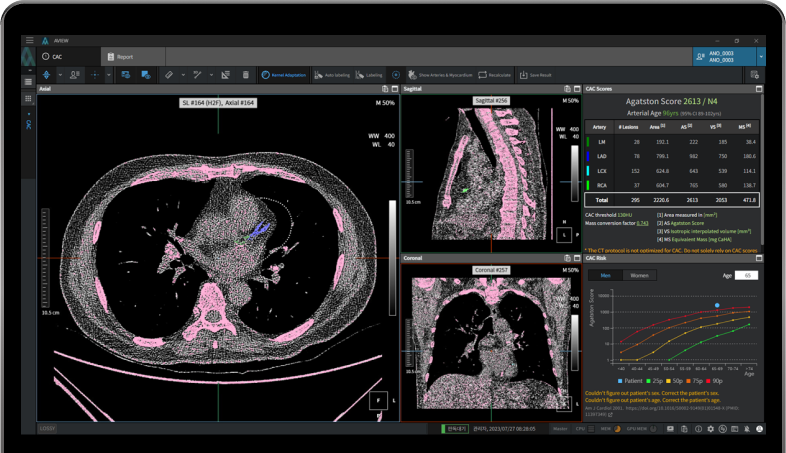Select the ruler measurement tool

point(169,75)
